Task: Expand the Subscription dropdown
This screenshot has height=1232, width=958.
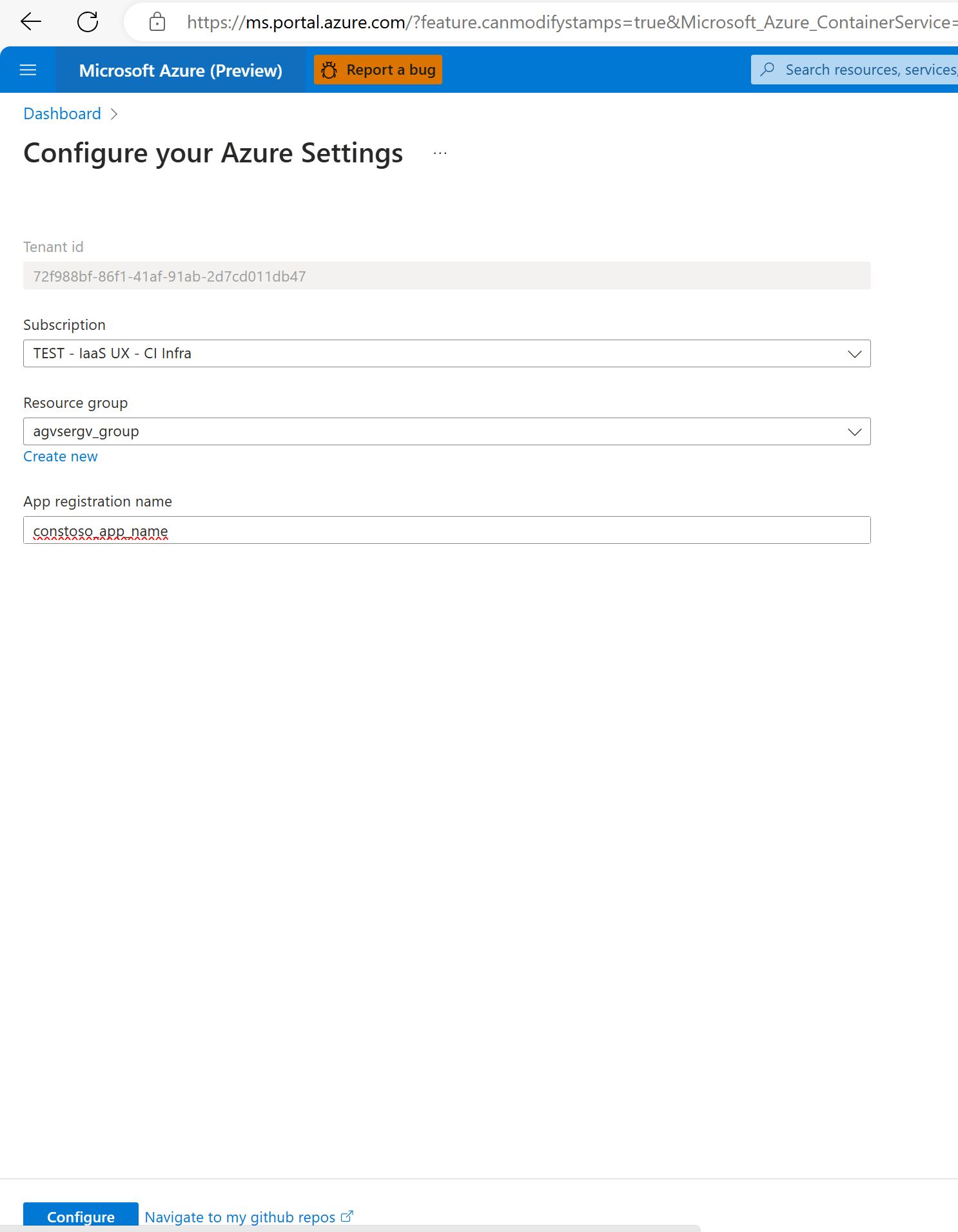Action: click(855, 354)
